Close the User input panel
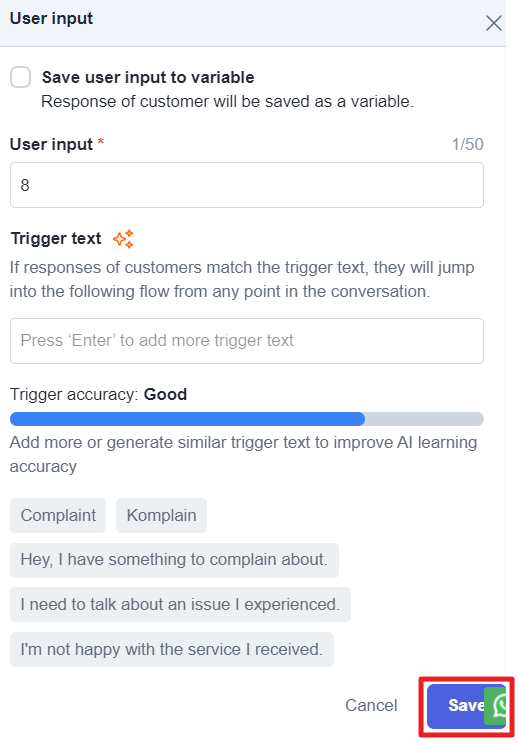 [493, 23]
